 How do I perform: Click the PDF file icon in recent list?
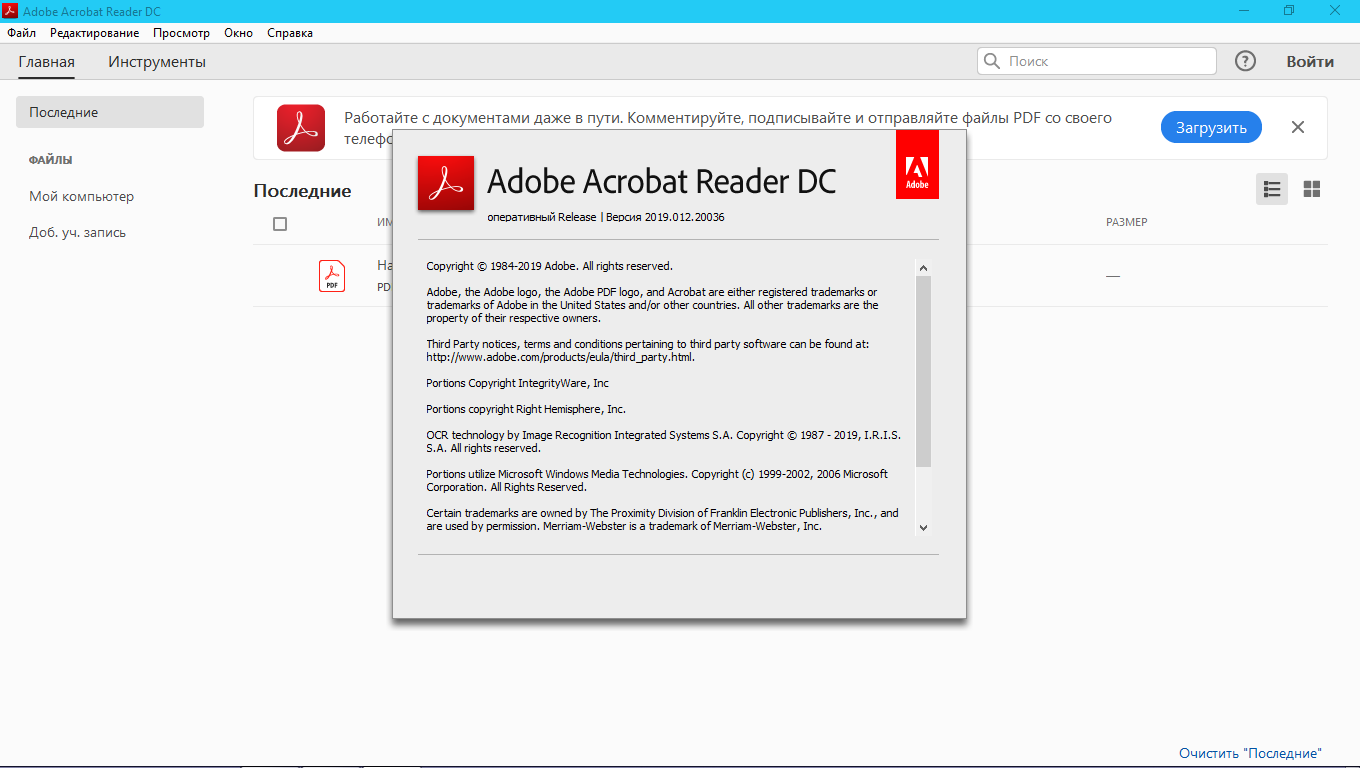(x=332, y=276)
